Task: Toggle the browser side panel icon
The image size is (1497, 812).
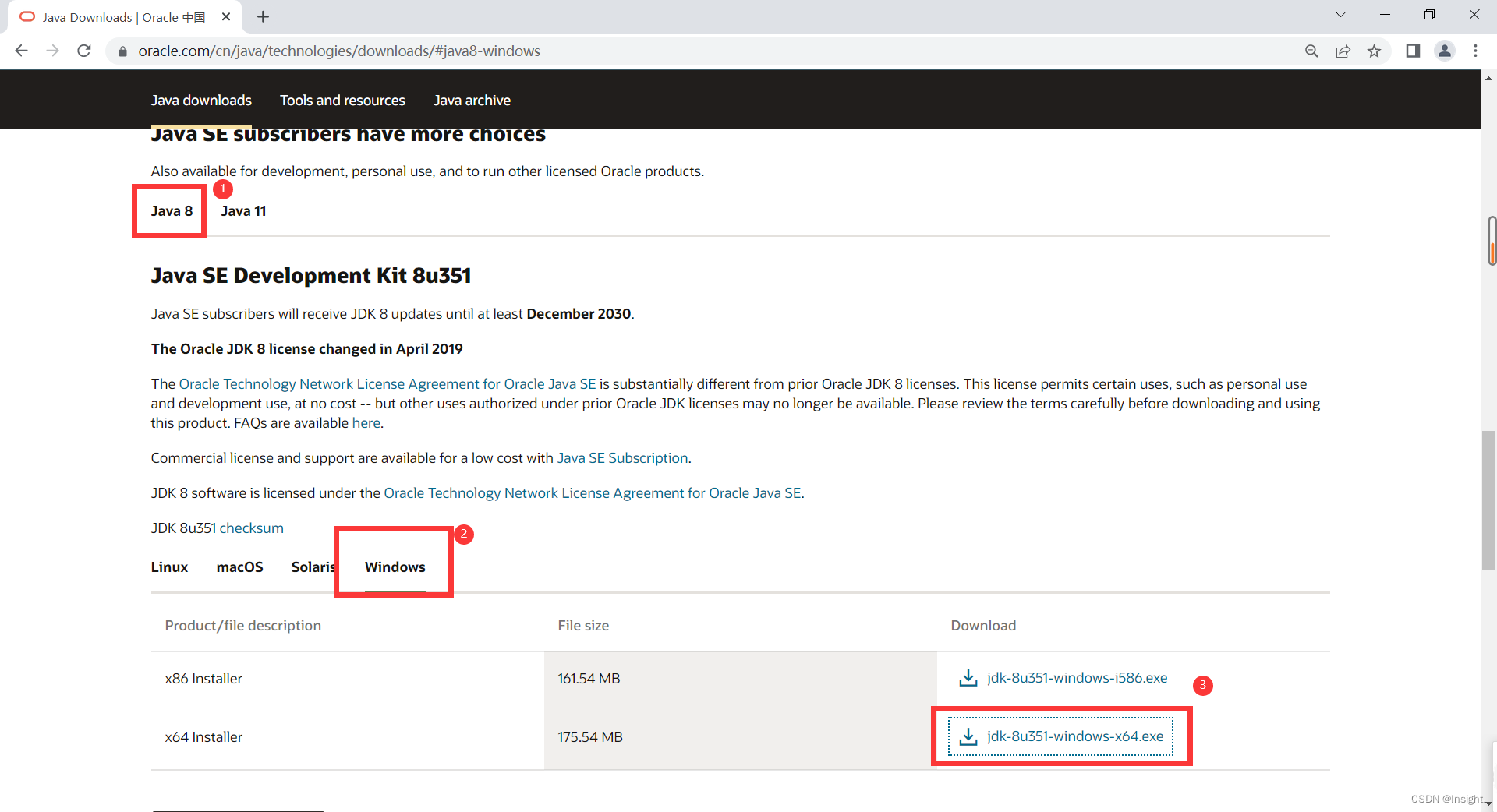Action: point(1413,51)
